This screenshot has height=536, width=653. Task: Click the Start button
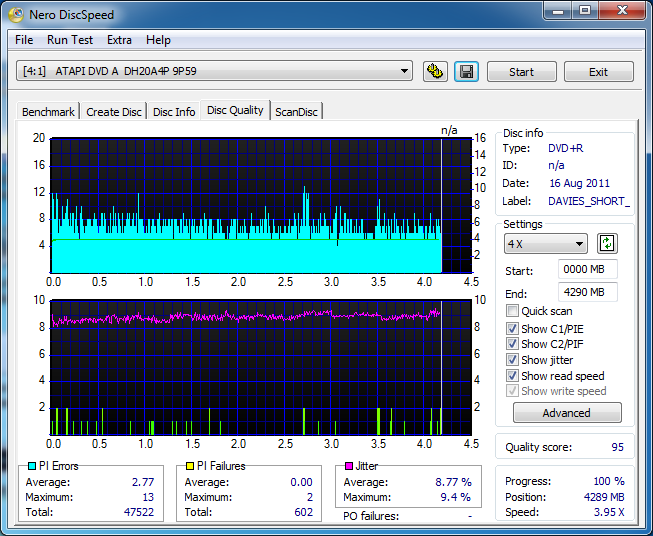521,72
